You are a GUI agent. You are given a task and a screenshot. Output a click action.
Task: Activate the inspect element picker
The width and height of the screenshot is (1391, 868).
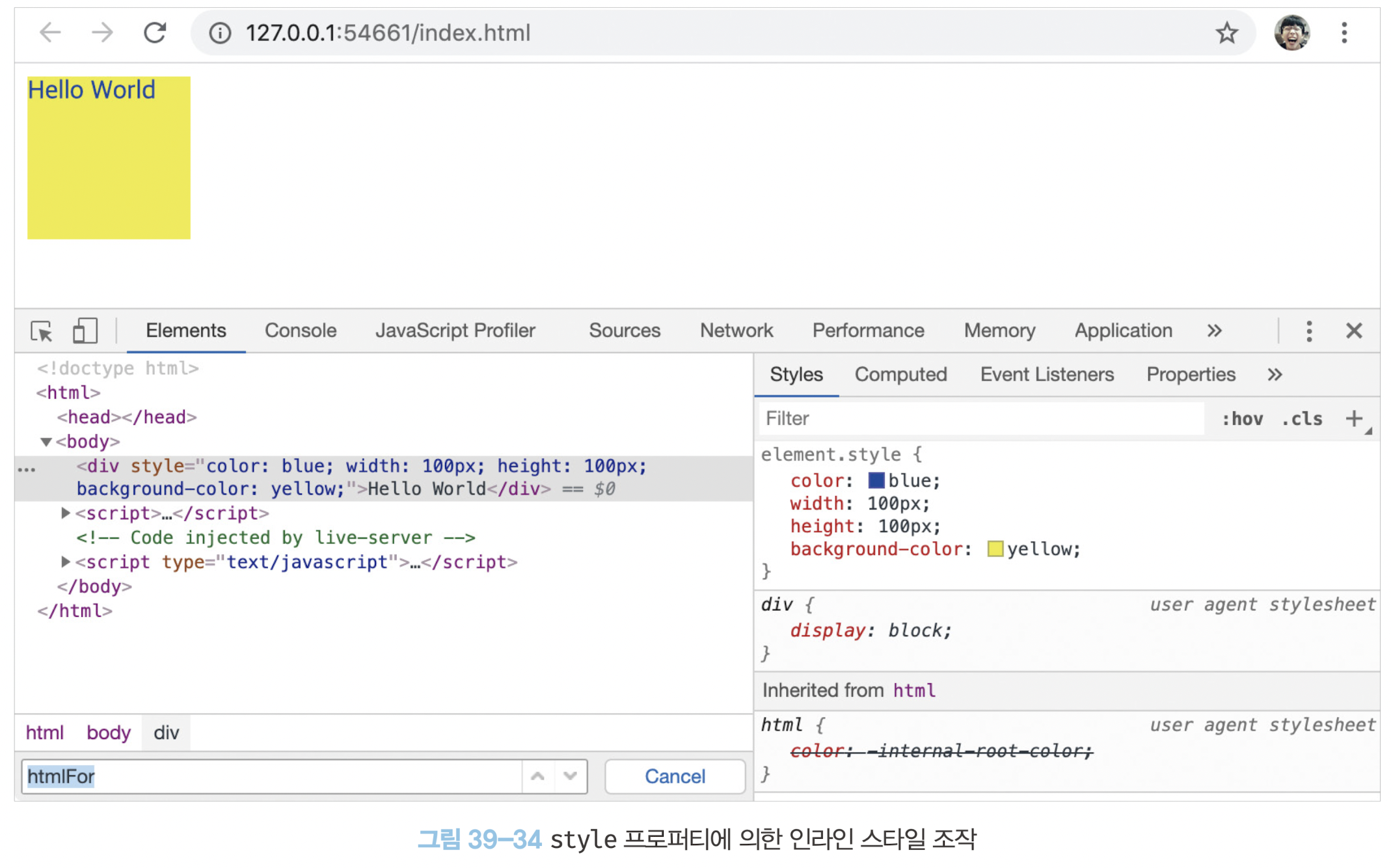click(42, 331)
